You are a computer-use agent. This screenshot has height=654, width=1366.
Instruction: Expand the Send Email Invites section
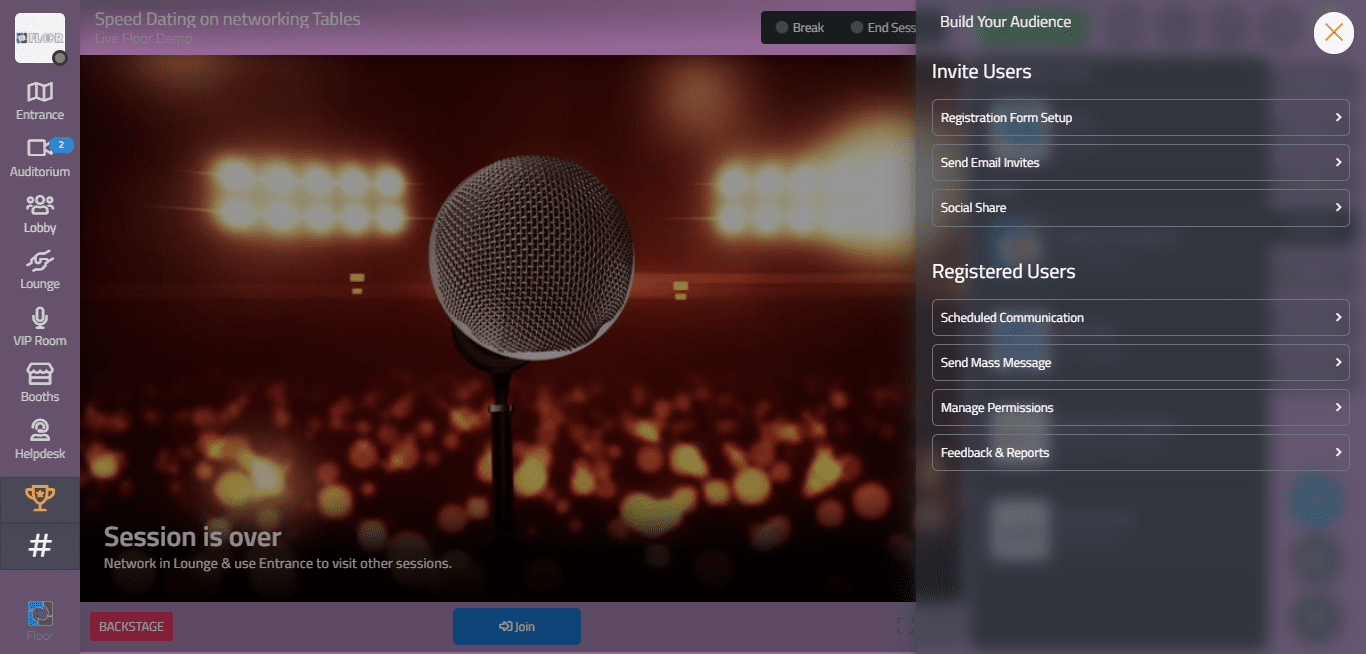1140,162
